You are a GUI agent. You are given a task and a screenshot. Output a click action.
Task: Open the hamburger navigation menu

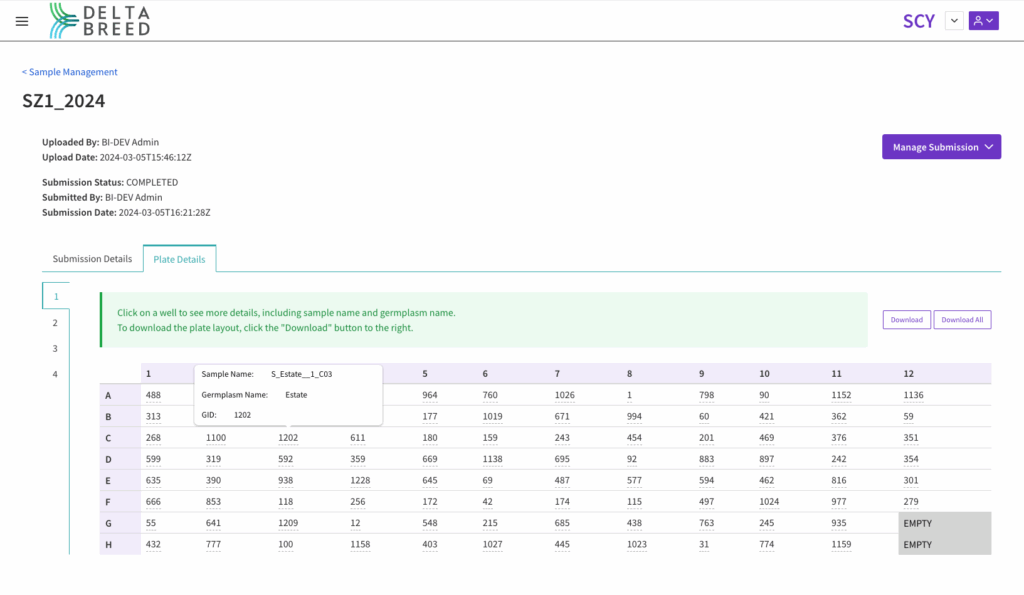[x=22, y=21]
